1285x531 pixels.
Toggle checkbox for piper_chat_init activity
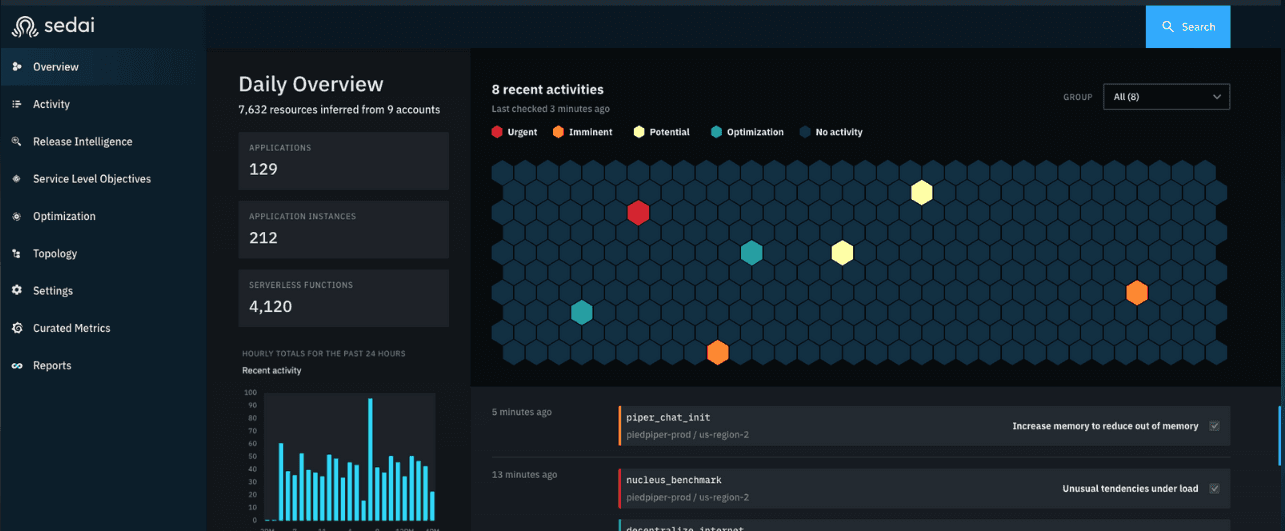[x=1214, y=426]
